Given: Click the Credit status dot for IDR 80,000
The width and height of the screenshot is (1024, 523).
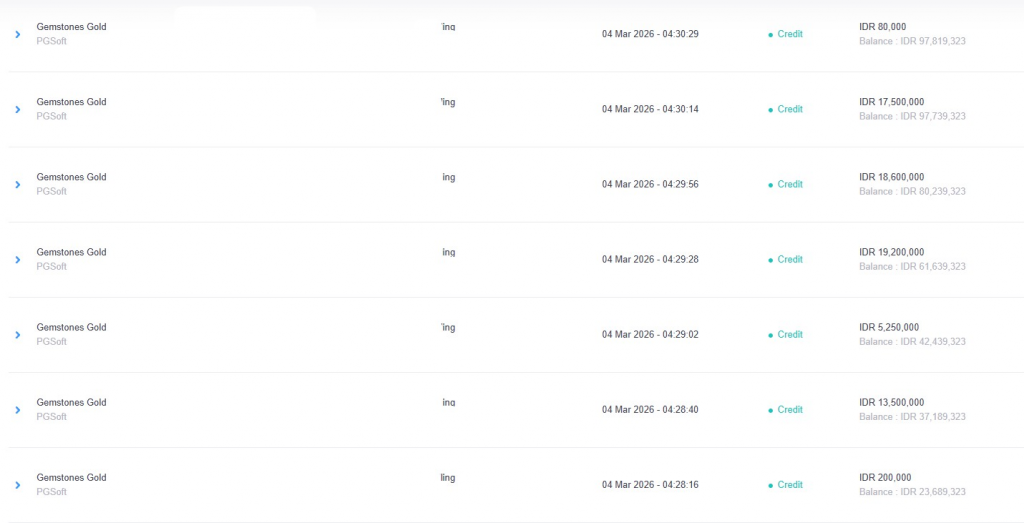Looking at the screenshot, I should (770, 34).
